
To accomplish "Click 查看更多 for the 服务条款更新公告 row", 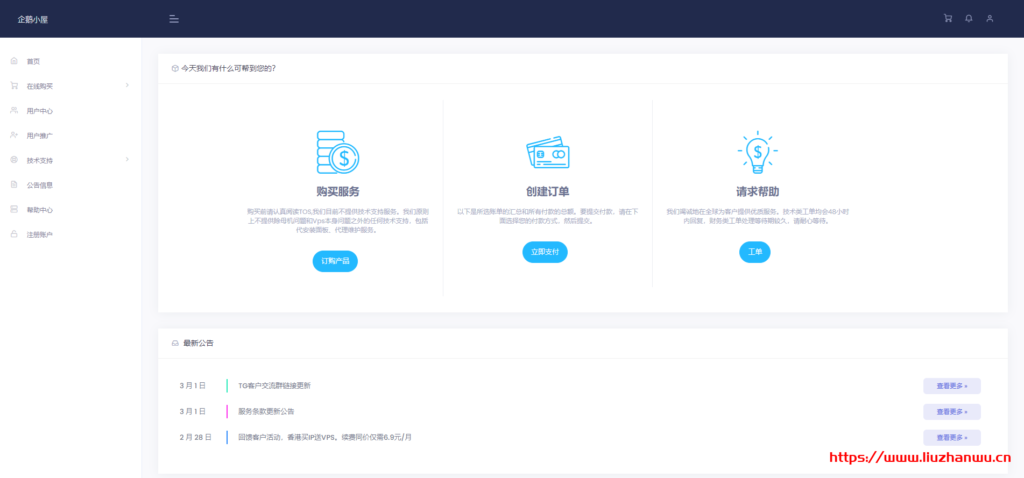I will coord(951,411).
